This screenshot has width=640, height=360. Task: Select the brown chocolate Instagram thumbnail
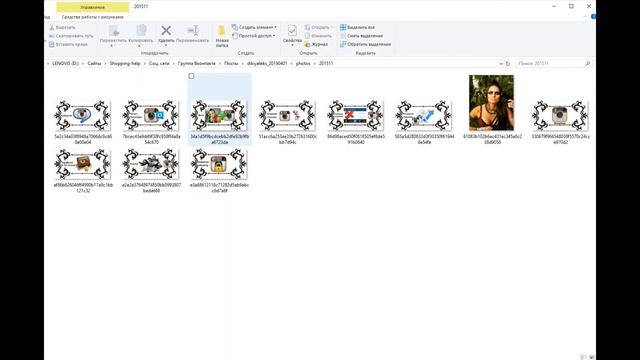pos(83,164)
